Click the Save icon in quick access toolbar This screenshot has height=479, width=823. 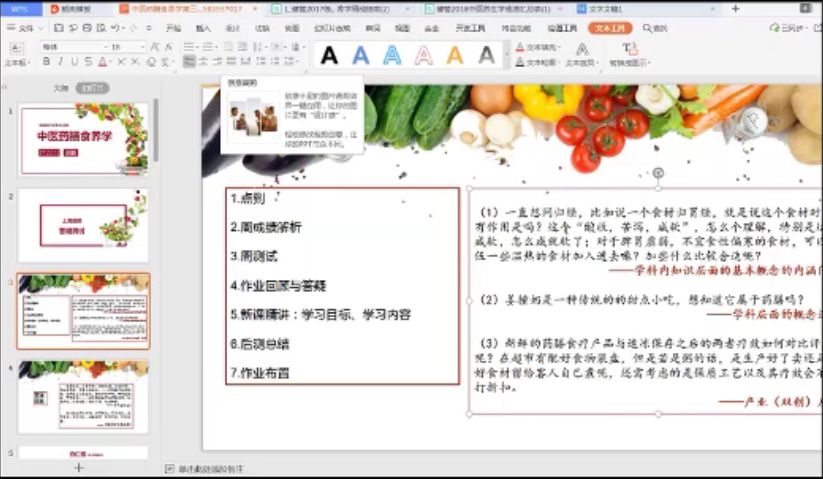59,28
